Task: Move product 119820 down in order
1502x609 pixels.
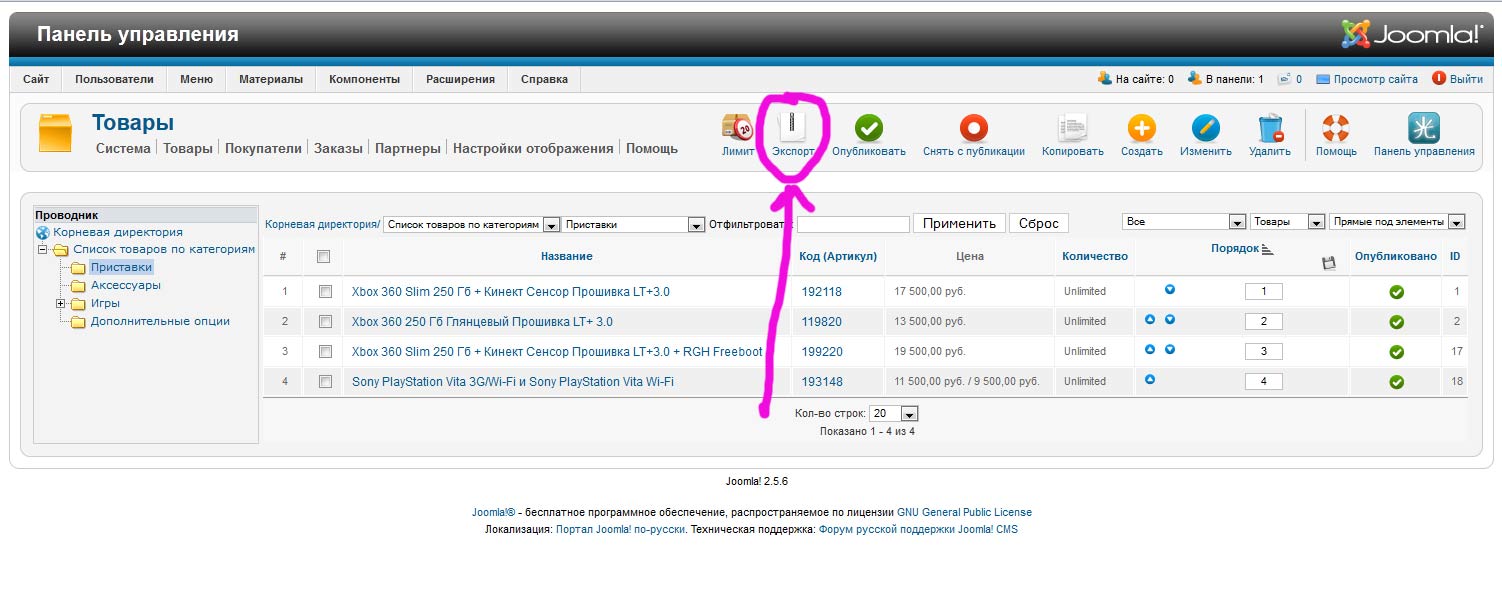Action: [1170, 320]
